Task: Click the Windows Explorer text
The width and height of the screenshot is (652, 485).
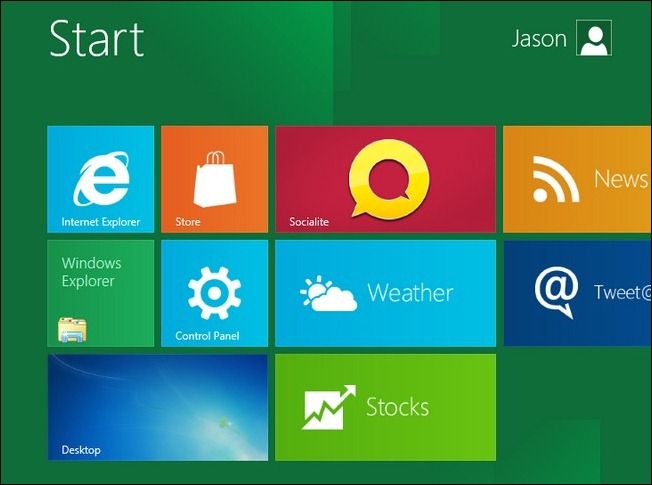Action: pyautogui.click(x=91, y=272)
